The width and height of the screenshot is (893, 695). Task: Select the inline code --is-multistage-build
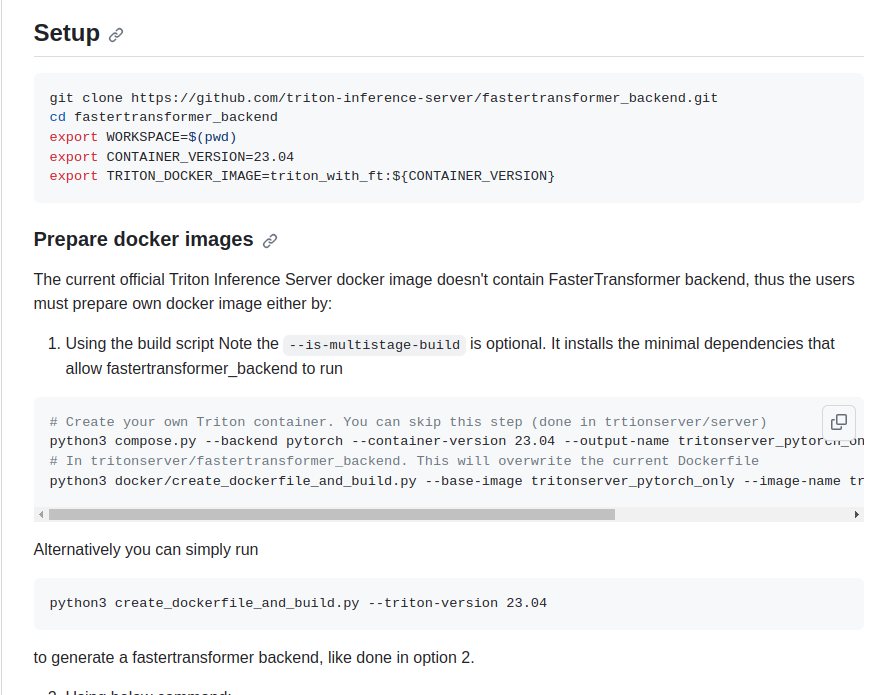point(372,344)
